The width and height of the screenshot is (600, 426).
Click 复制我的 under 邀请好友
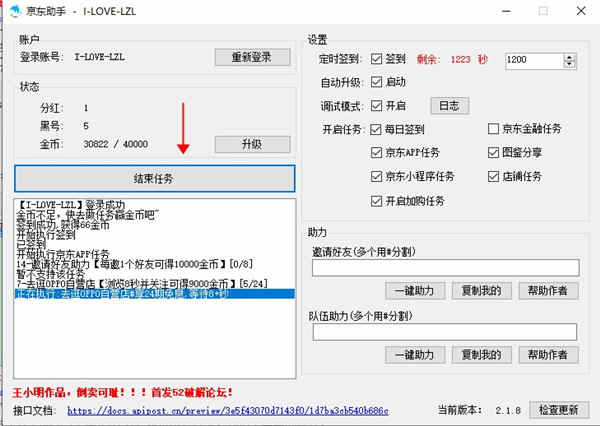pos(481,291)
